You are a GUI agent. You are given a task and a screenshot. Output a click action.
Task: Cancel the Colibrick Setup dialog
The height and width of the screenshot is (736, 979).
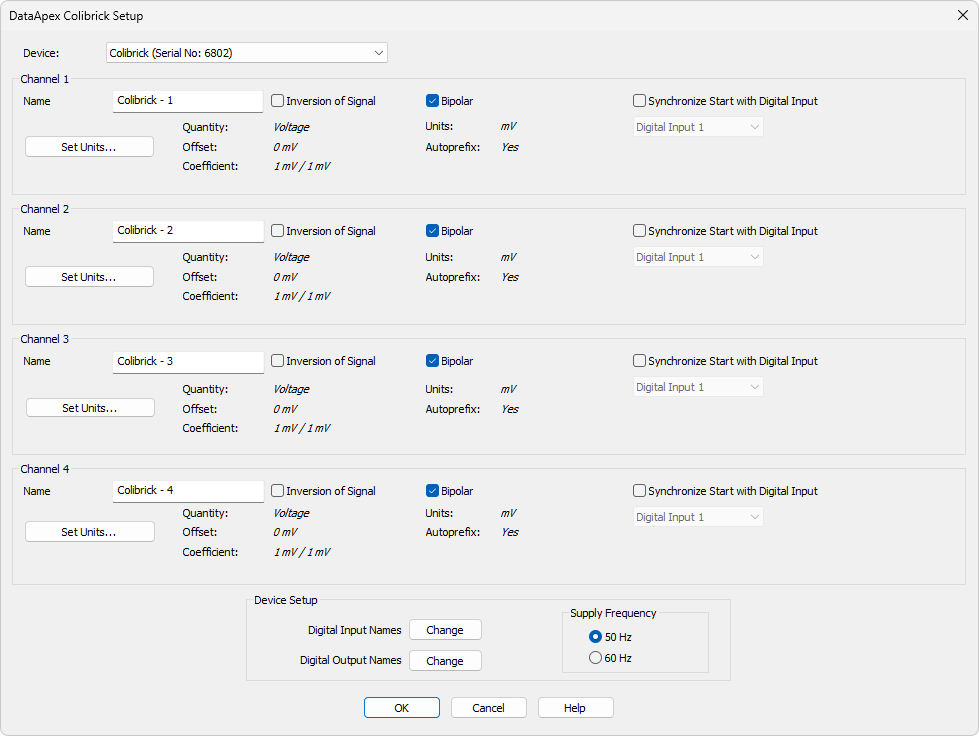pos(488,708)
